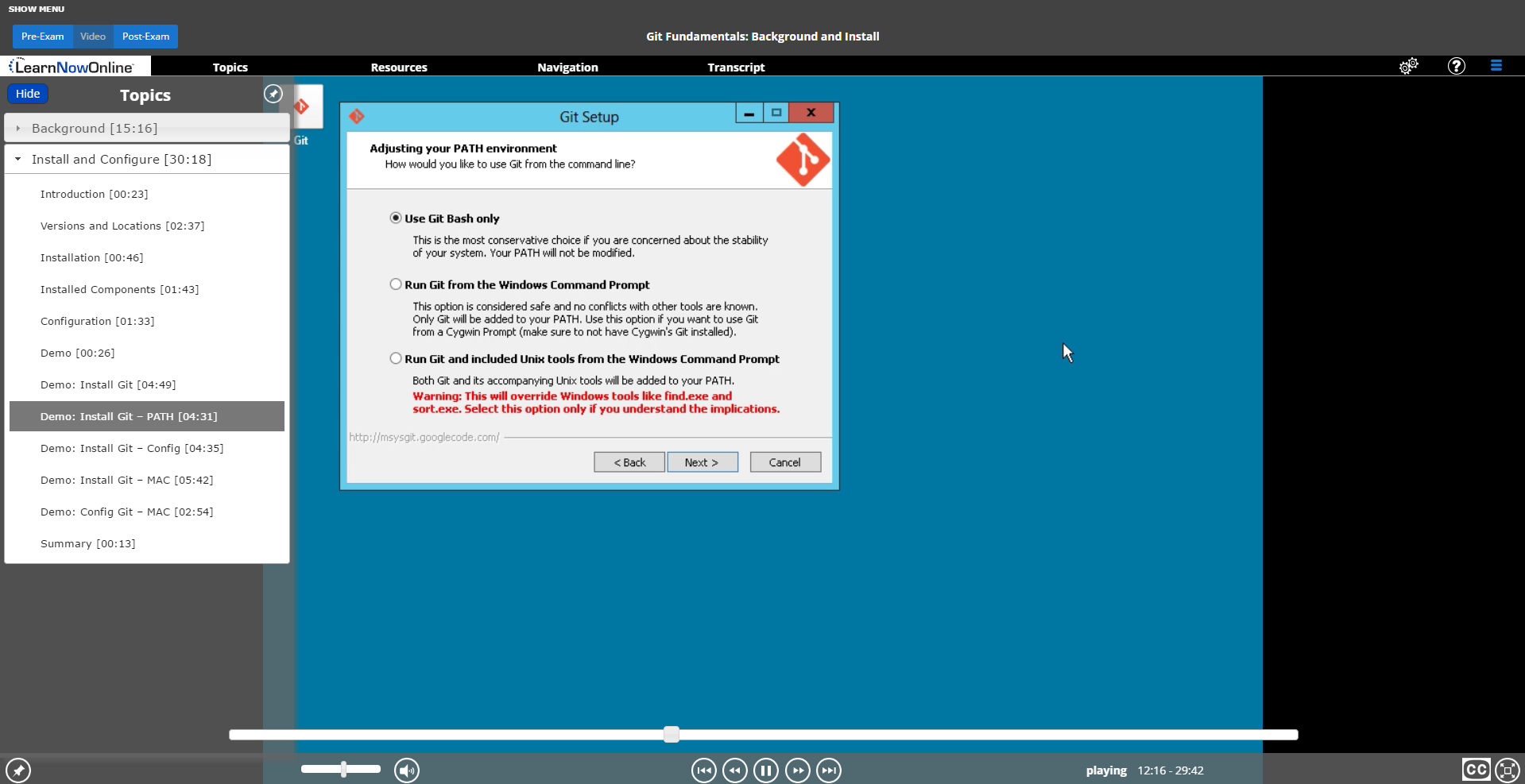1525x784 pixels.
Task: Switch to the Post-Exam tab
Action: (x=145, y=37)
